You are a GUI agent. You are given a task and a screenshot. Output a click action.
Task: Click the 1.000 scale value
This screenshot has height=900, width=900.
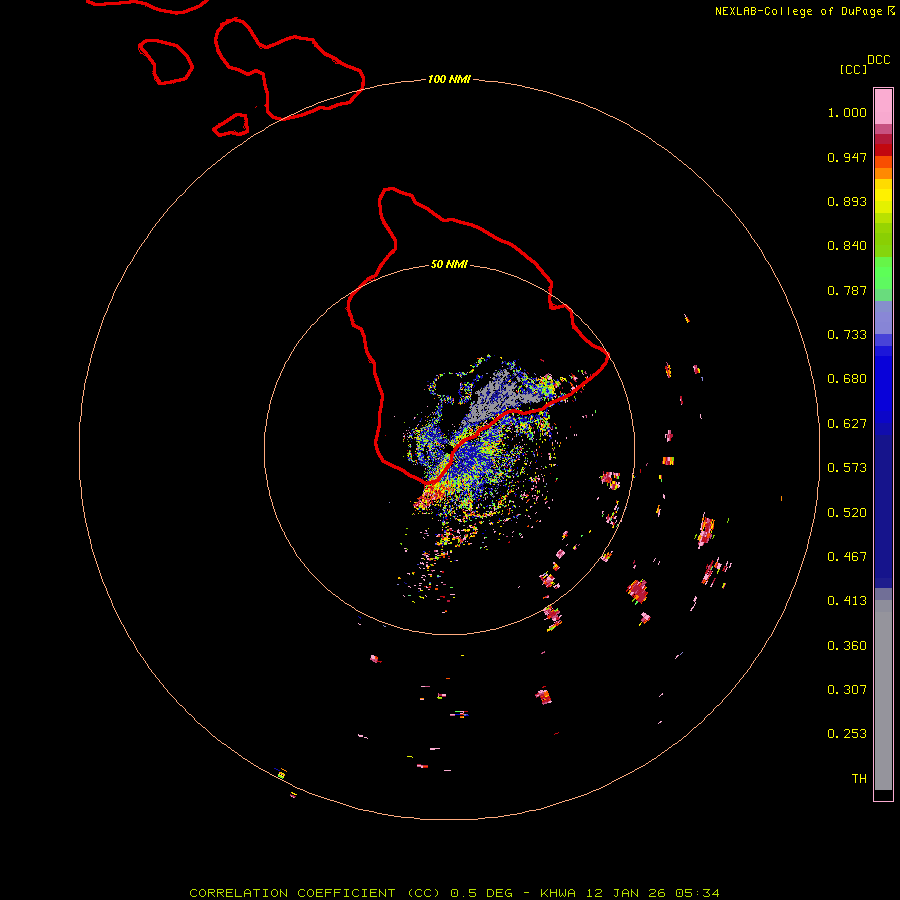click(x=847, y=112)
